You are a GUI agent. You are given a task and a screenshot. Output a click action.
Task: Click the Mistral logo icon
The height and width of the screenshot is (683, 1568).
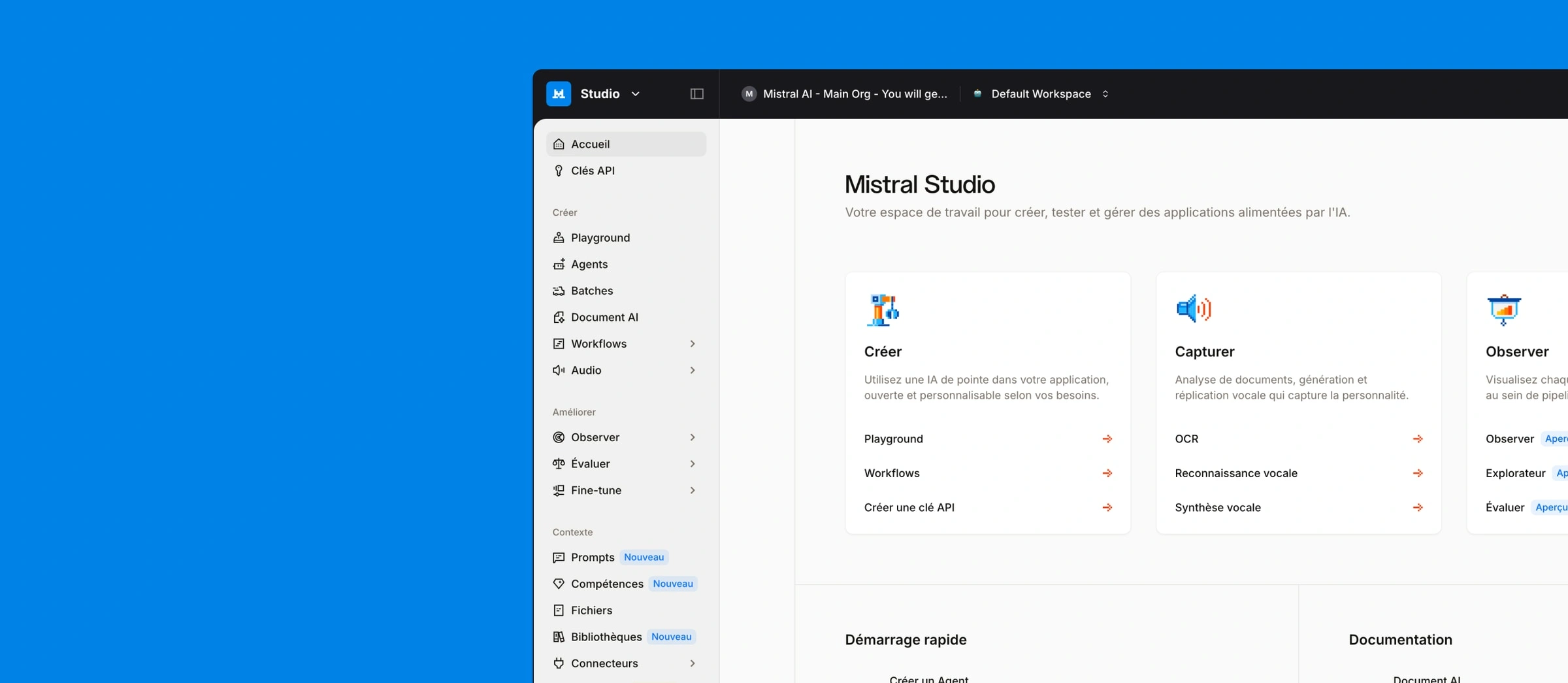559,93
